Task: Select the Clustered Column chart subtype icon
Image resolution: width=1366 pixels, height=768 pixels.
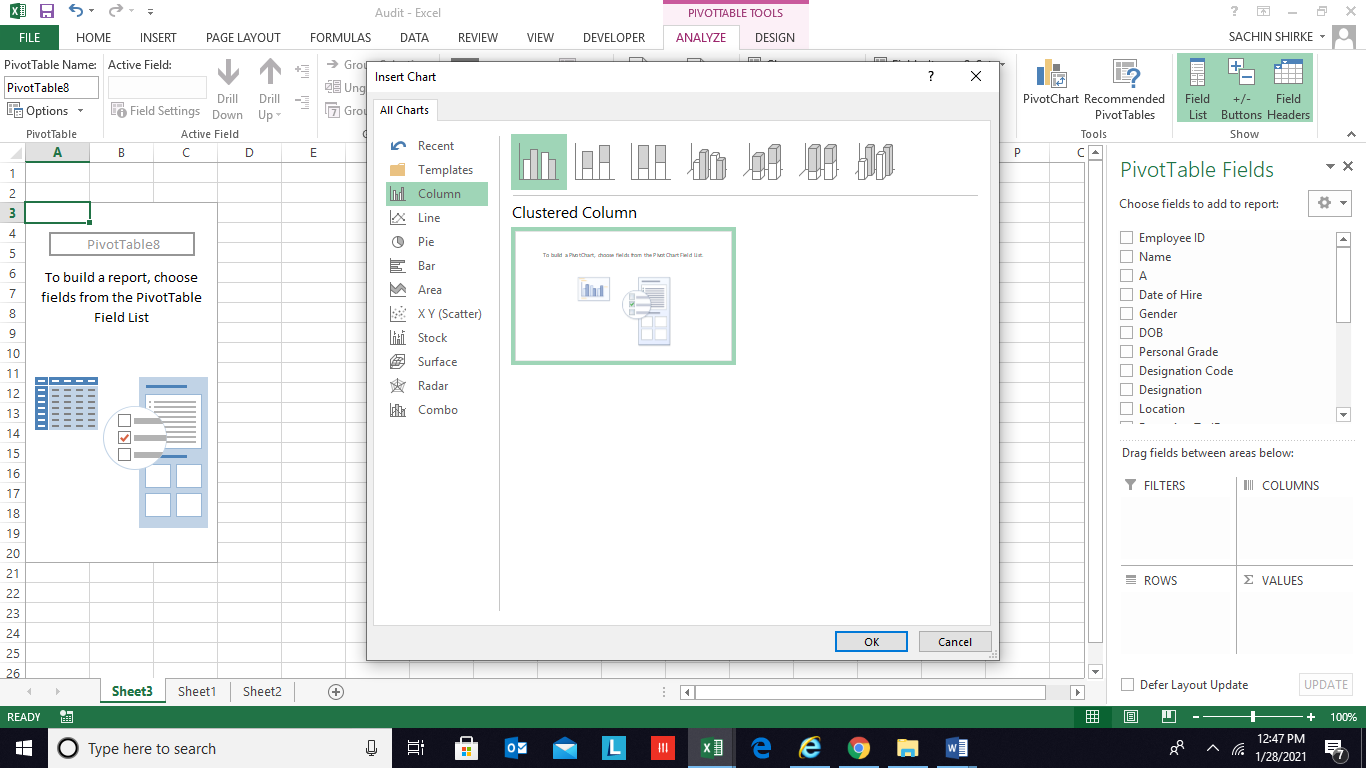Action: pos(539,162)
